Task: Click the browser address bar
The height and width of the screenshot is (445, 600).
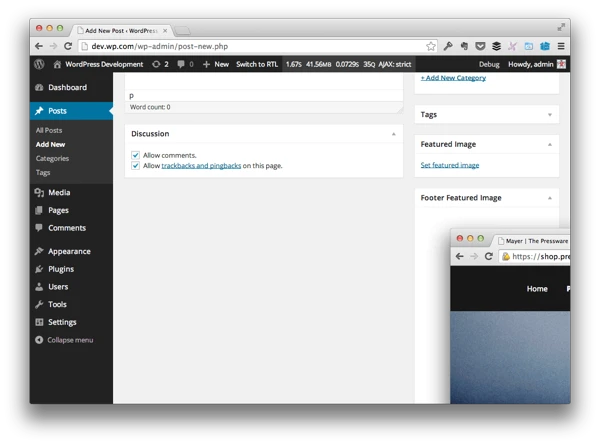Action: click(x=250, y=46)
